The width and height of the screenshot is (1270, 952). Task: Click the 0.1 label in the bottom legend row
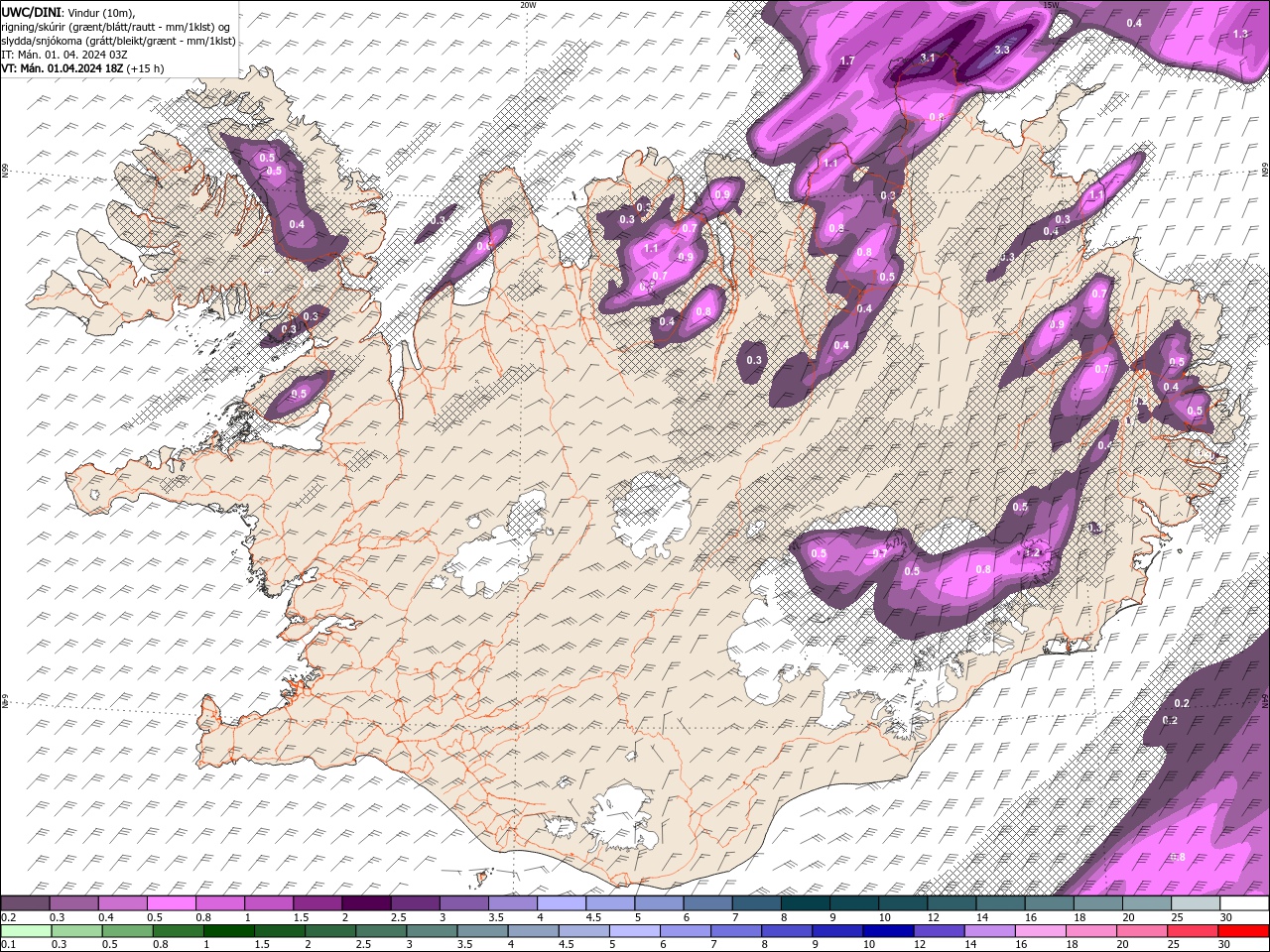(7, 945)
